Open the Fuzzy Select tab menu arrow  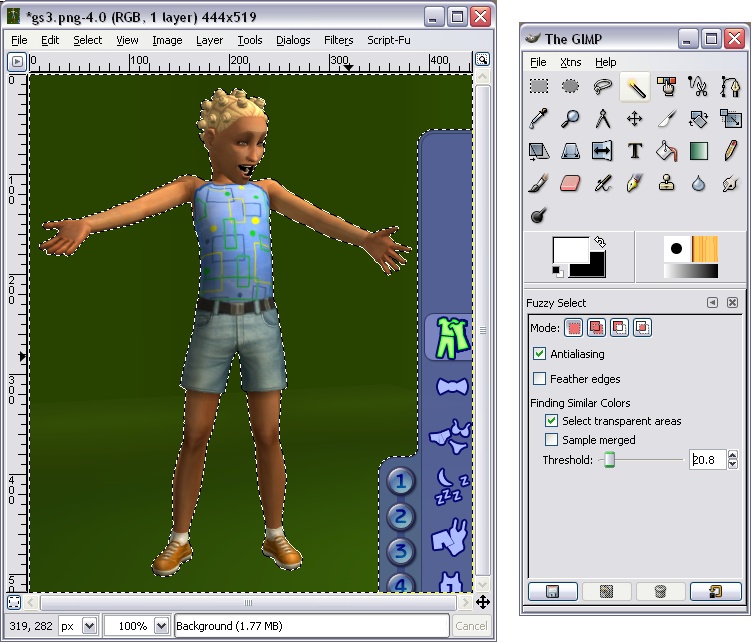point(712,303)
